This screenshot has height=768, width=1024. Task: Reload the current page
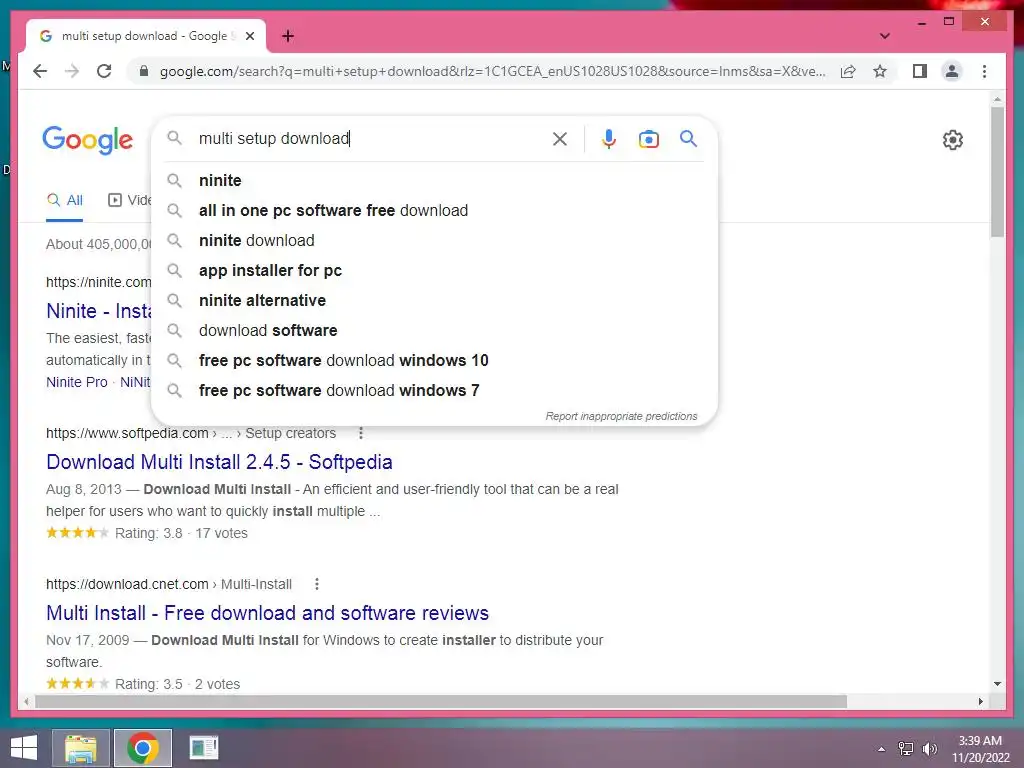[x=104, y=71]
